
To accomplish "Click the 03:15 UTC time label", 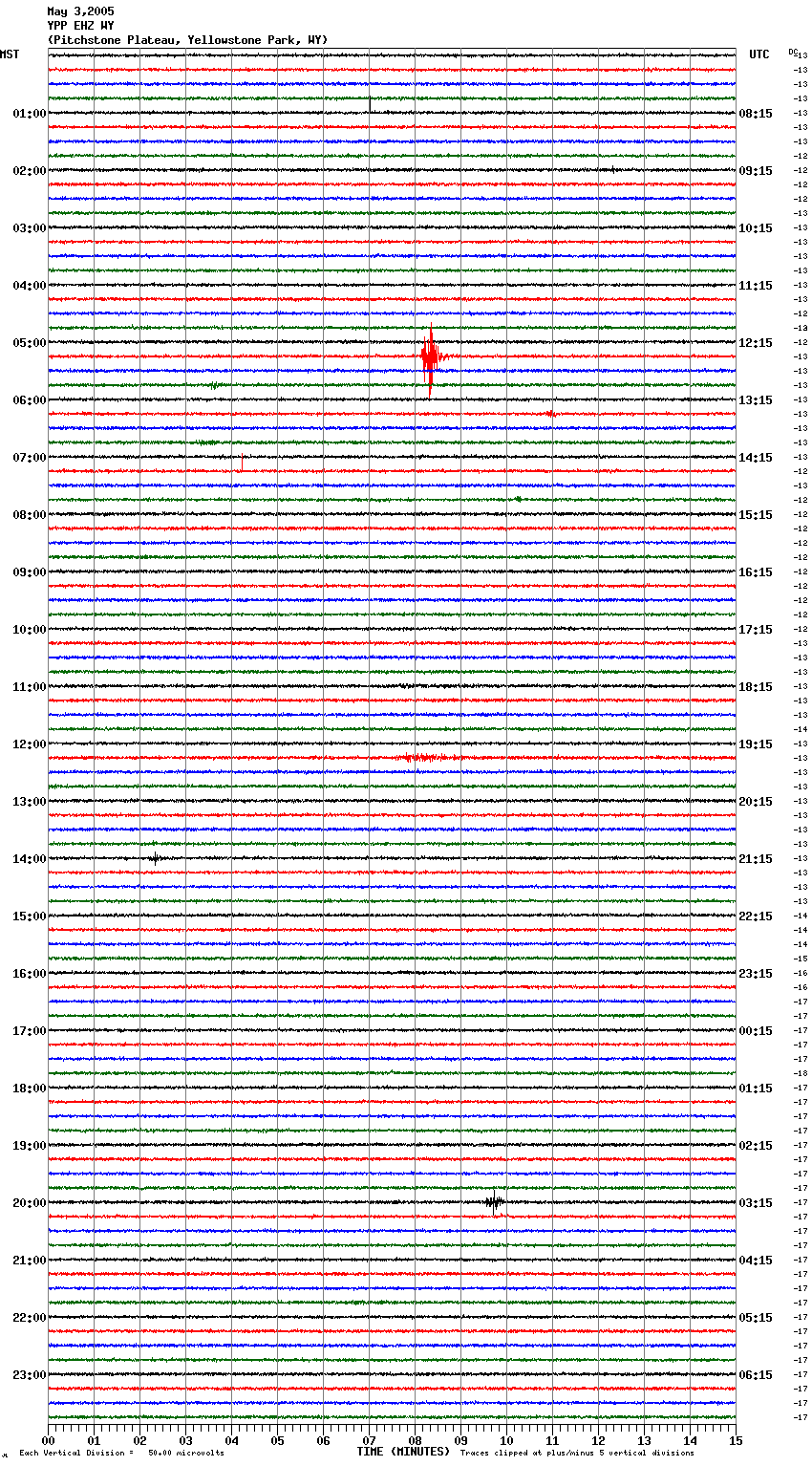I will pyautogui.click(x=756, y=1203).
